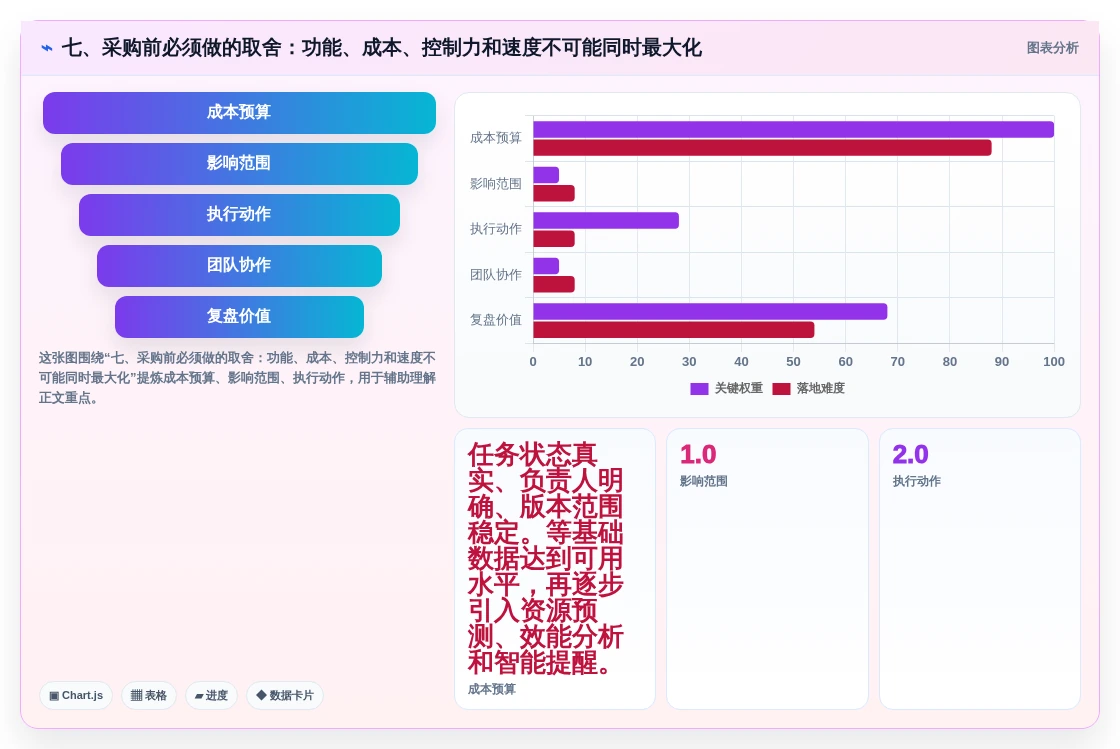This screenshot has height=749, width=1120.
Task: Select the 成本预算 funnel bar
Action: tap(239, 113)
